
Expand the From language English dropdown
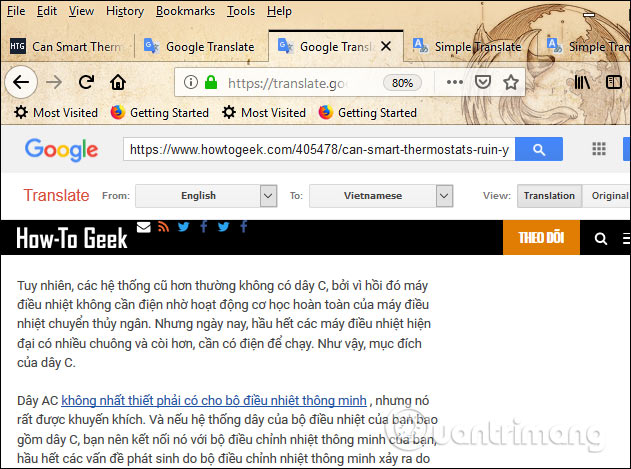pyautogui.click(x=268, y=196)
